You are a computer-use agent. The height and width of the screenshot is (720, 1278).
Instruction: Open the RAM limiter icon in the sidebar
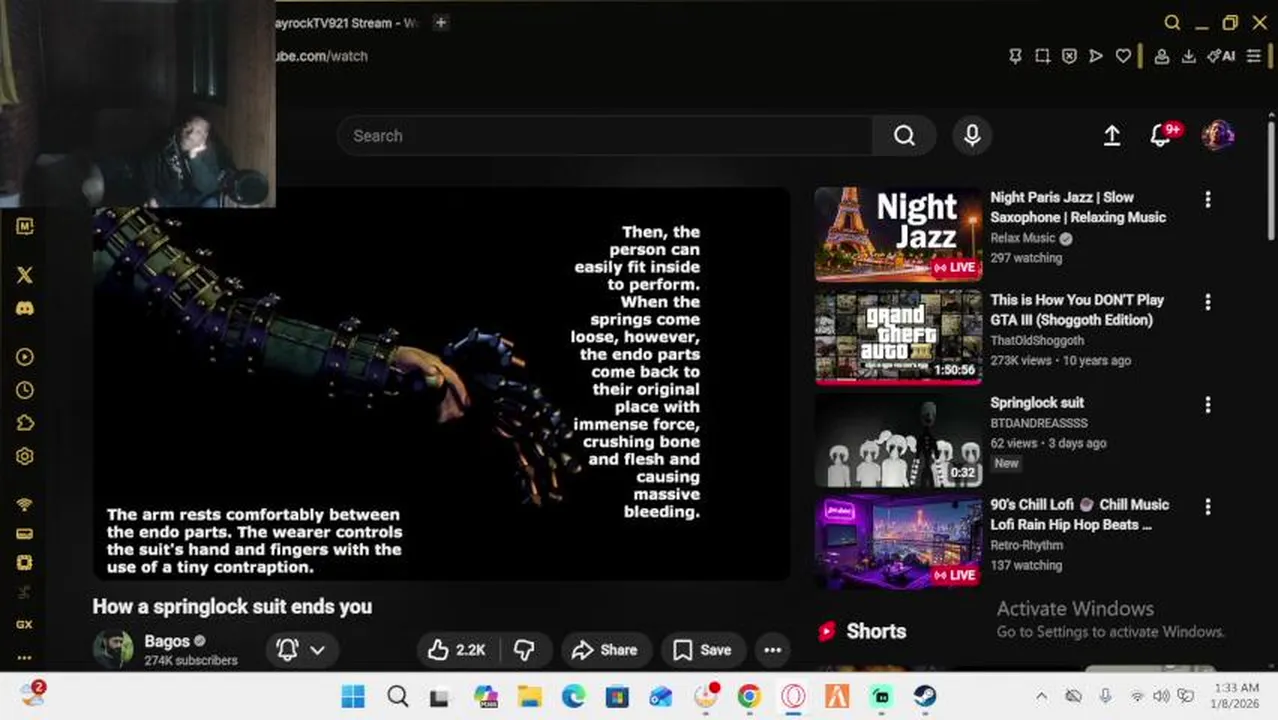[25, 533]
